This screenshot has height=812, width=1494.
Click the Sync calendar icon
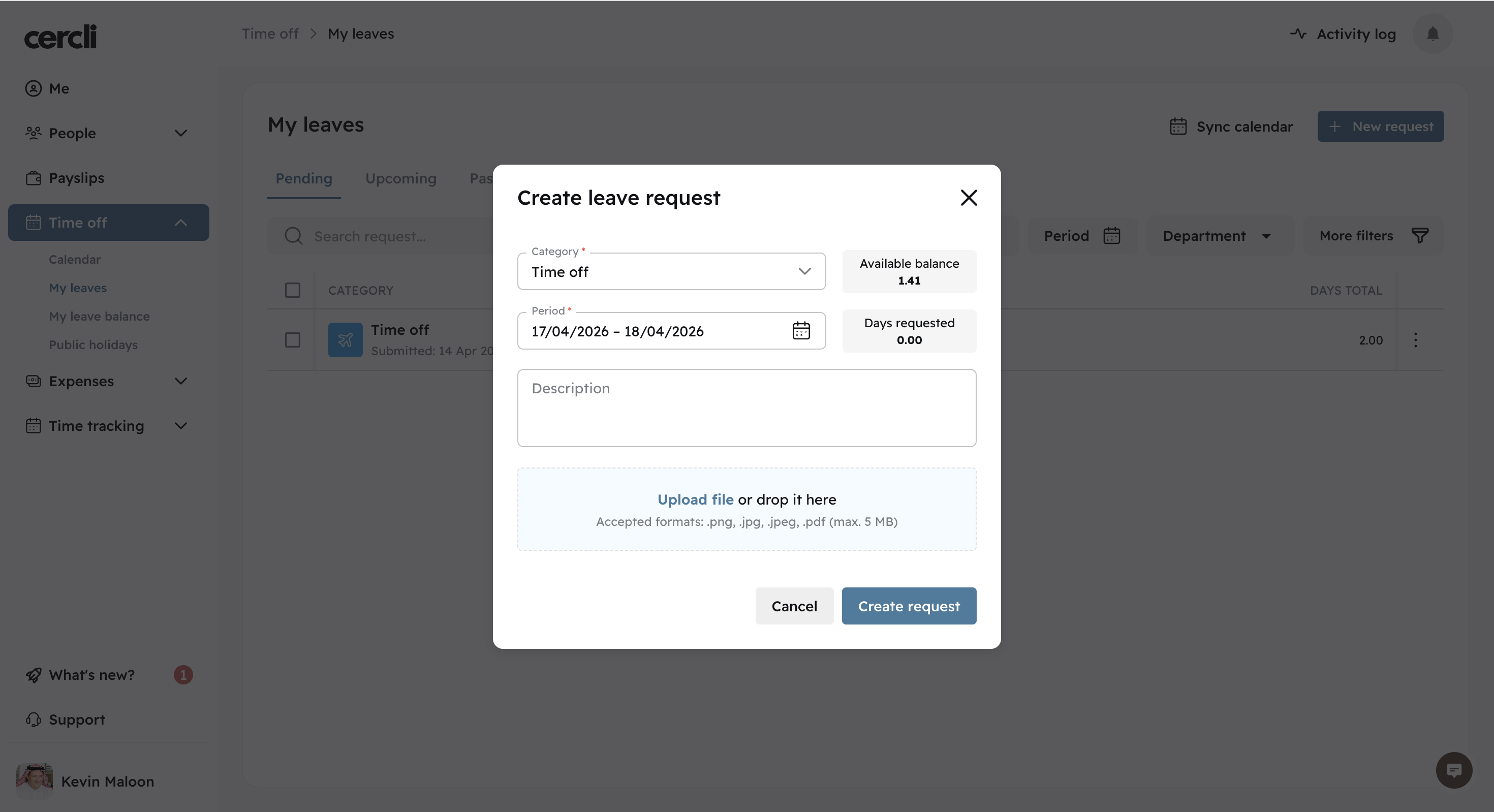click(x=1178, y=127)
